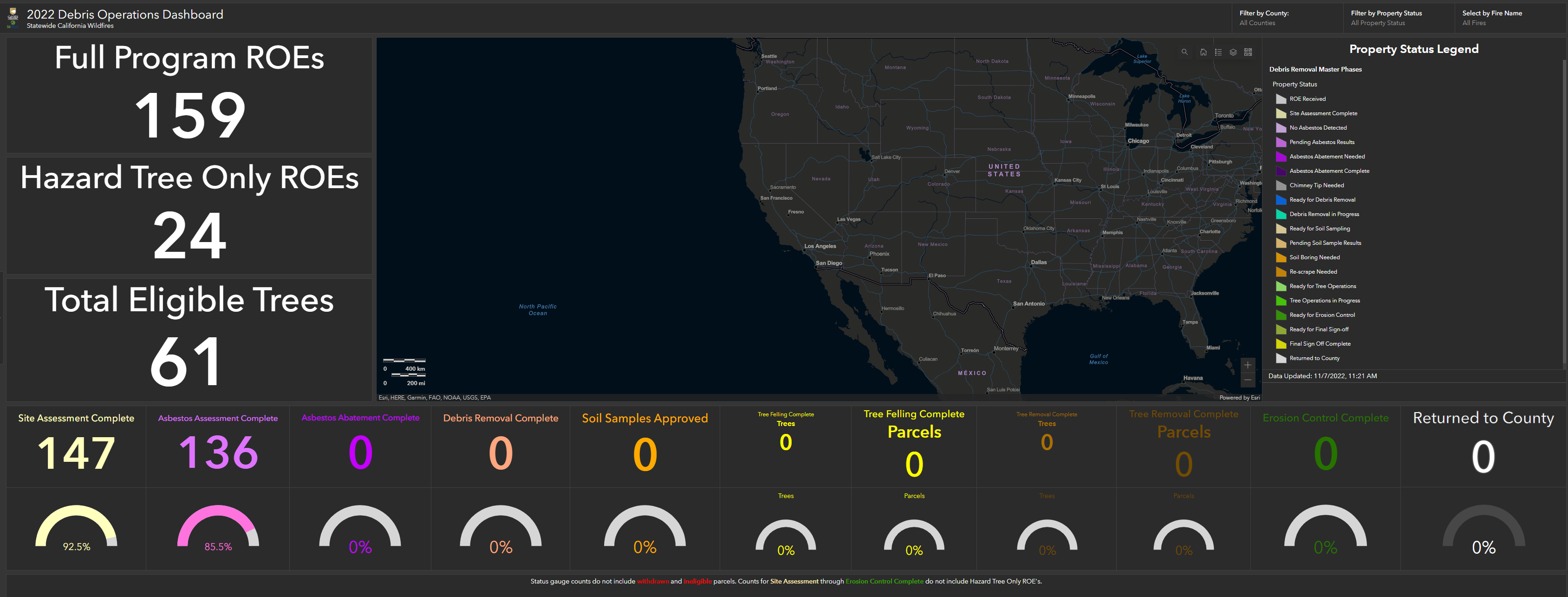Open the map search tool
The image size is (1568, 597).
[x=1184, y=52]
